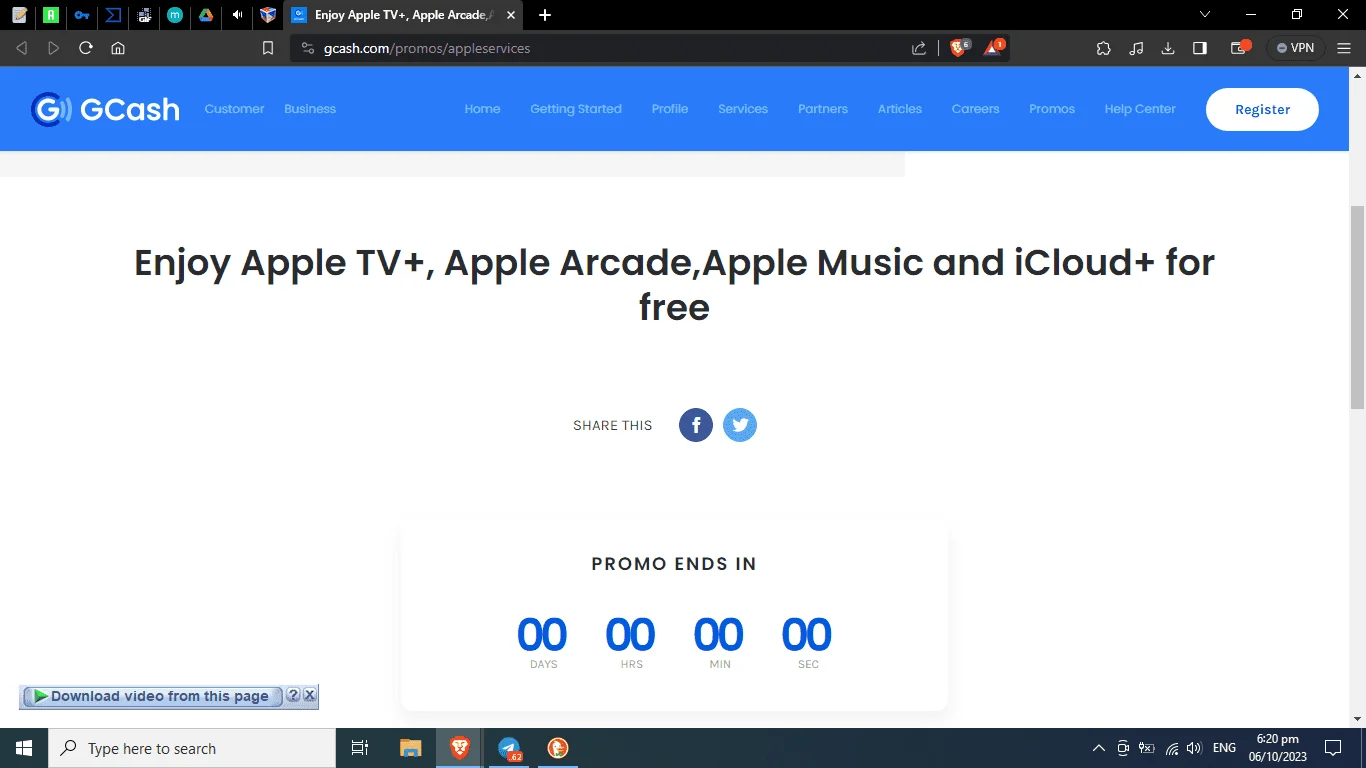Click the 'PROMO ENDS IN' heading
This screenshot has width=1366, height=768.
[x=674, y=564]
